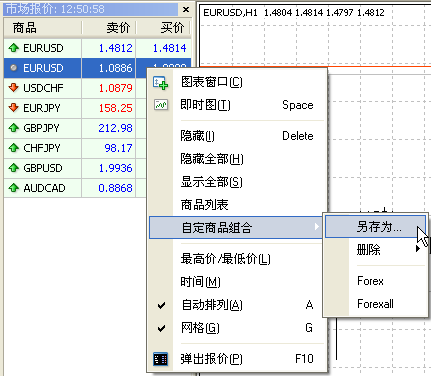
Task: Click red down arrow beside USDCHF
Action: coord(14,88)
